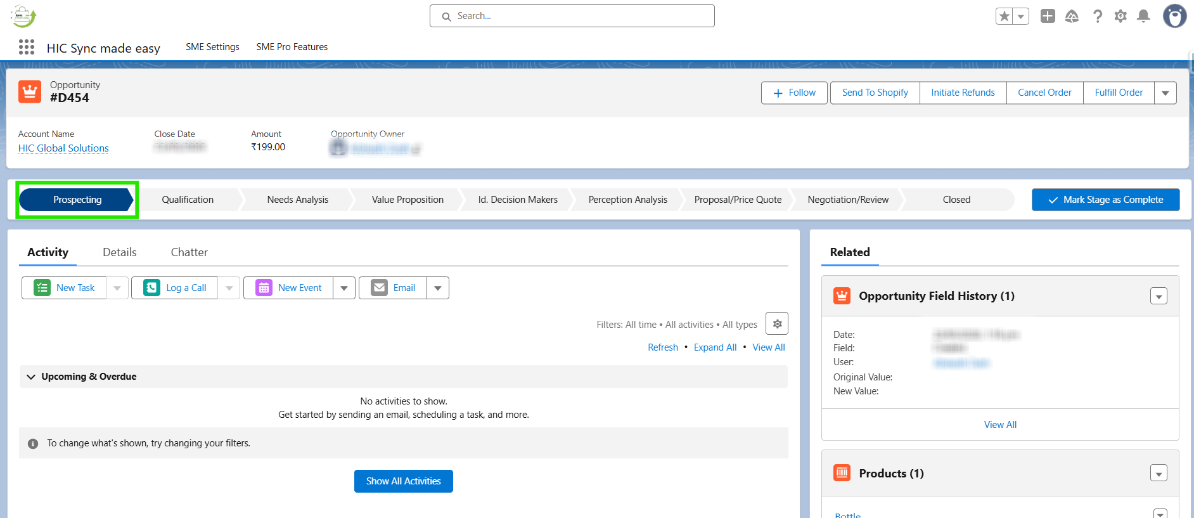
Task: Click the Refresh link
Action: point(662,347)
